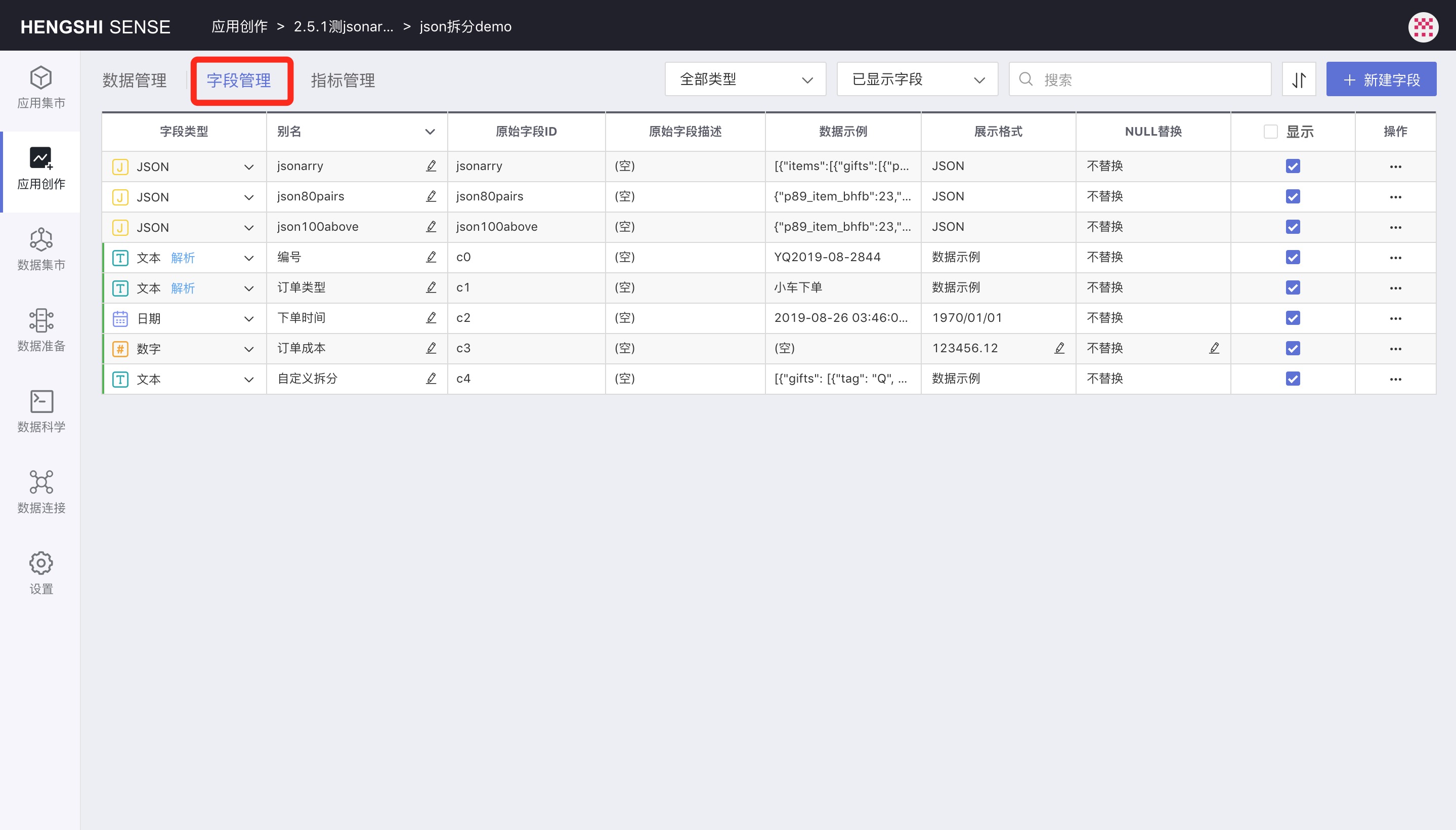Open more actions for 自定义拆分 row
Screen dimensions: 1456x830
[1396, 379]
